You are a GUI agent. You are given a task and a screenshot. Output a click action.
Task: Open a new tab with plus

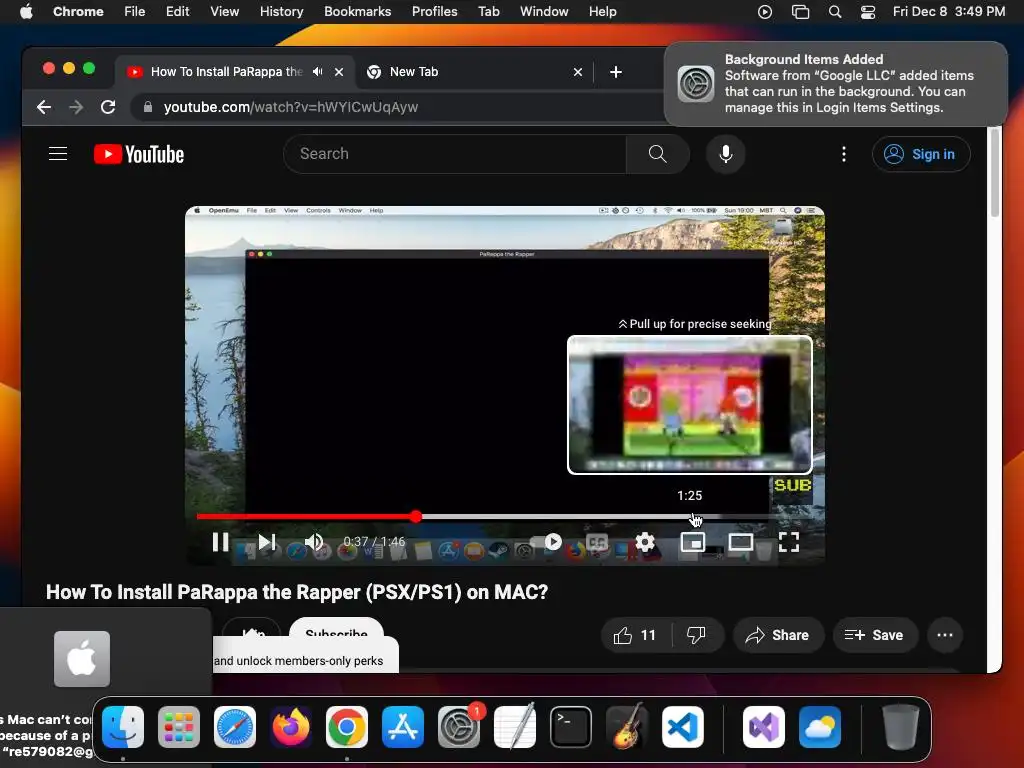click(615, 72)
